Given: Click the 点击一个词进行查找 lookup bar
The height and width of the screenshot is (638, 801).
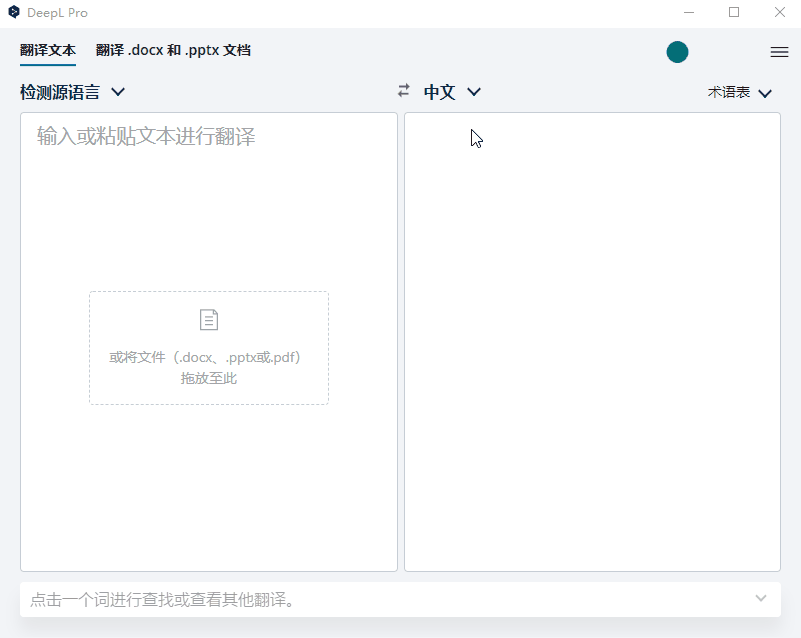Looking at the screenshot, I should pyautogui.click(x=400, y=599).
